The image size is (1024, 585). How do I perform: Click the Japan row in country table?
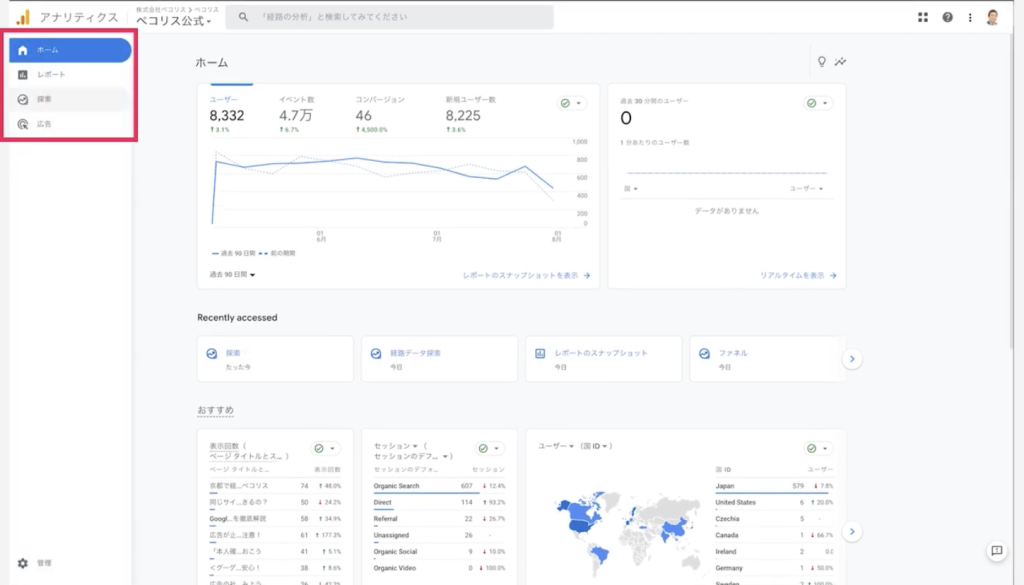774,486
